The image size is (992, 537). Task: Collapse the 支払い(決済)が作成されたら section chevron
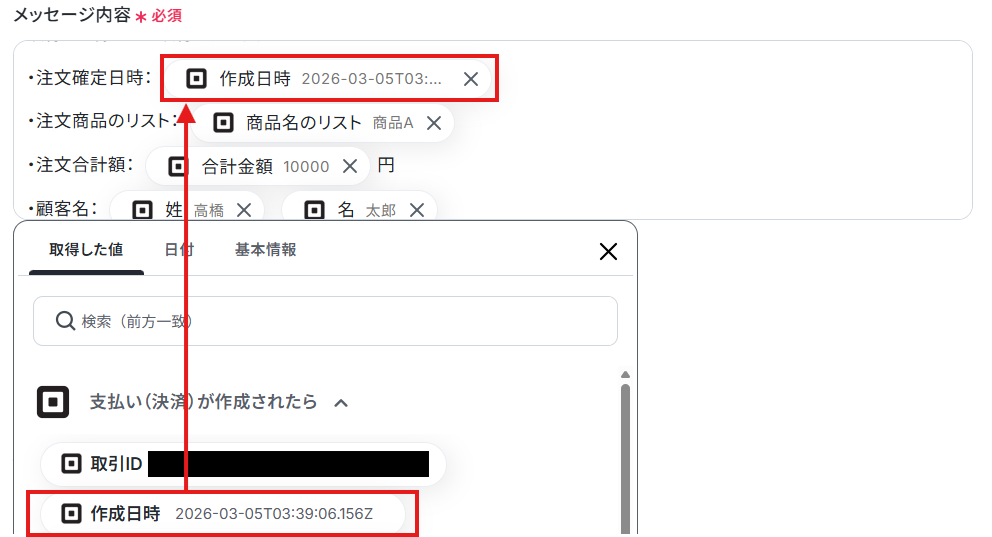tap(341, 403)
